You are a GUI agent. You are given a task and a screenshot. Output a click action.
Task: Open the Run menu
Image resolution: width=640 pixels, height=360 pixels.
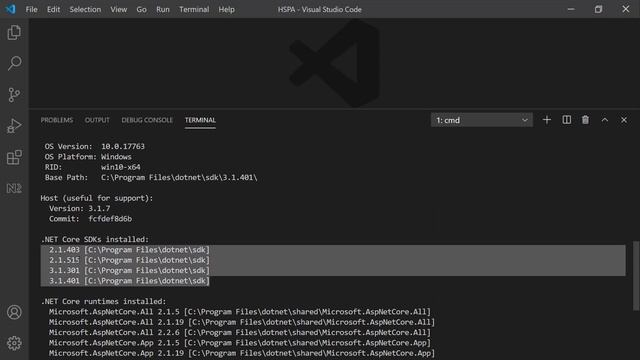point(162,9)
